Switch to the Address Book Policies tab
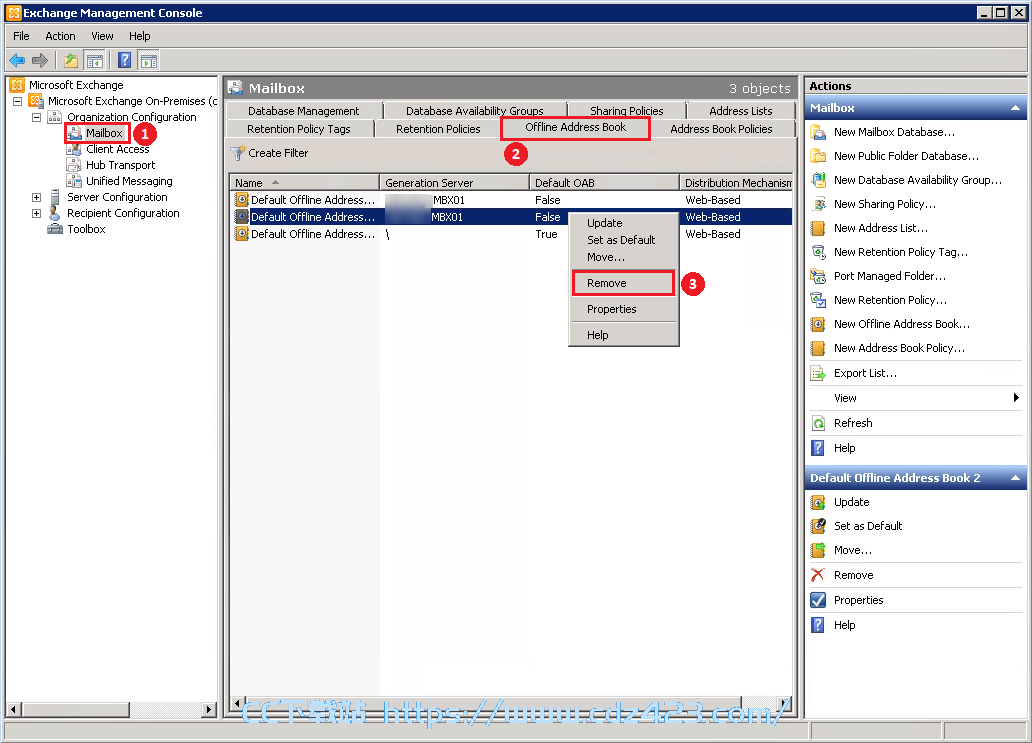1032x743 pixels. (x=721, y=129)
